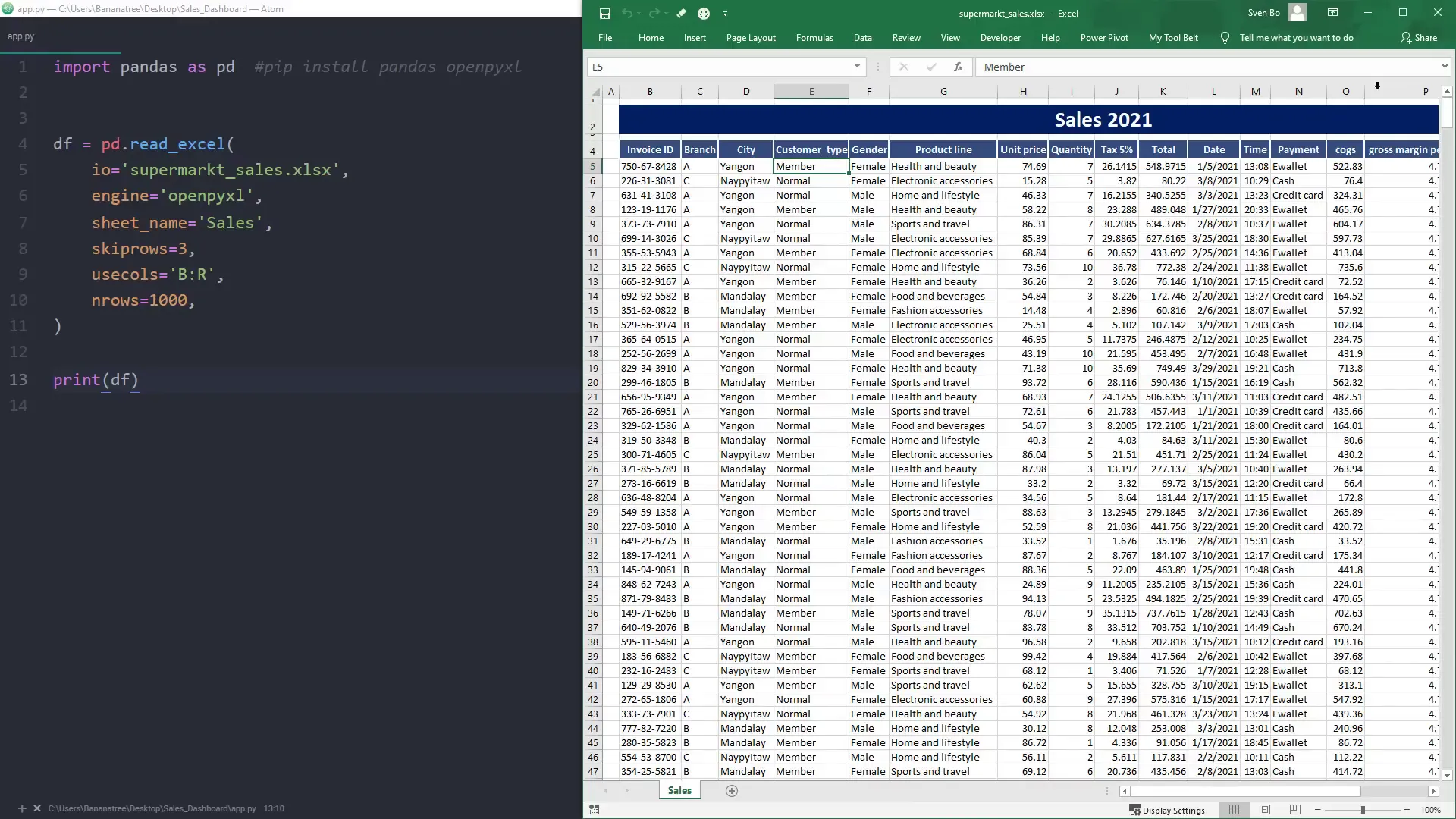Open Display Settings from the status bar
This screenshot has height=819, width=1456.
(x=1169, y=810)
